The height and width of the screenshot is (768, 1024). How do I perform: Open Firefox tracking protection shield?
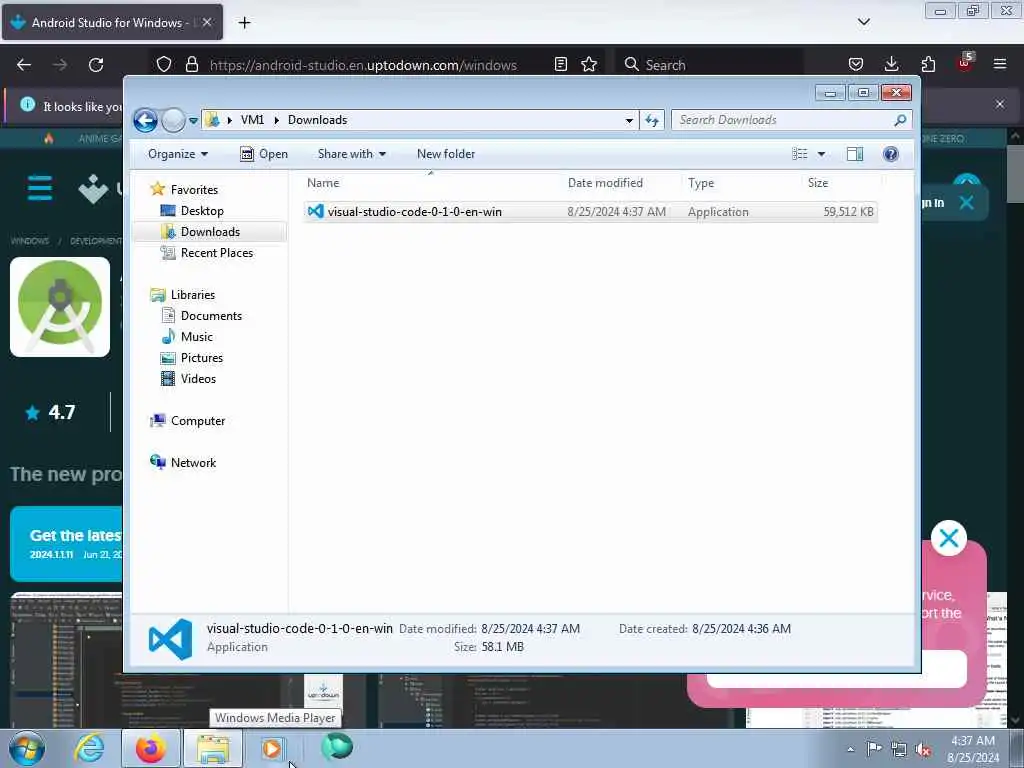point(164,64)
